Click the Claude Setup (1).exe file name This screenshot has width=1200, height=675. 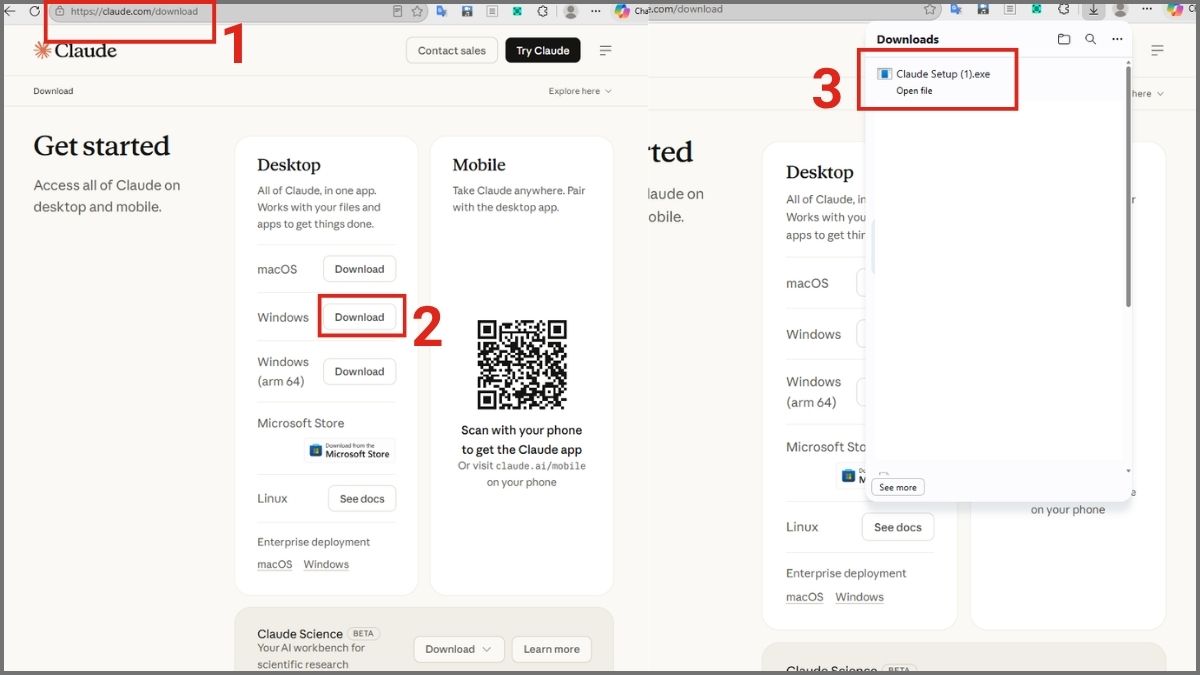coord(943,74)
